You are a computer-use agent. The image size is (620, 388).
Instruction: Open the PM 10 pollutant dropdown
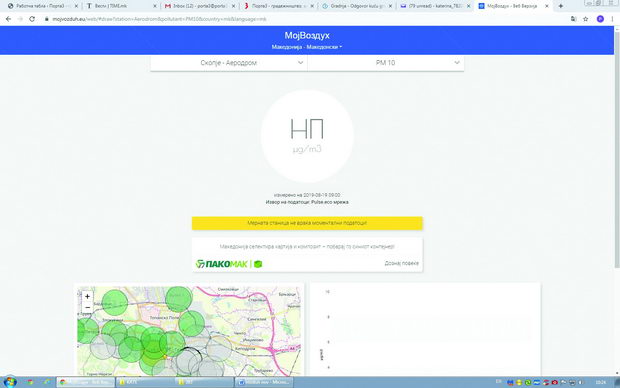pyautogui.click(x=386, y=62)
